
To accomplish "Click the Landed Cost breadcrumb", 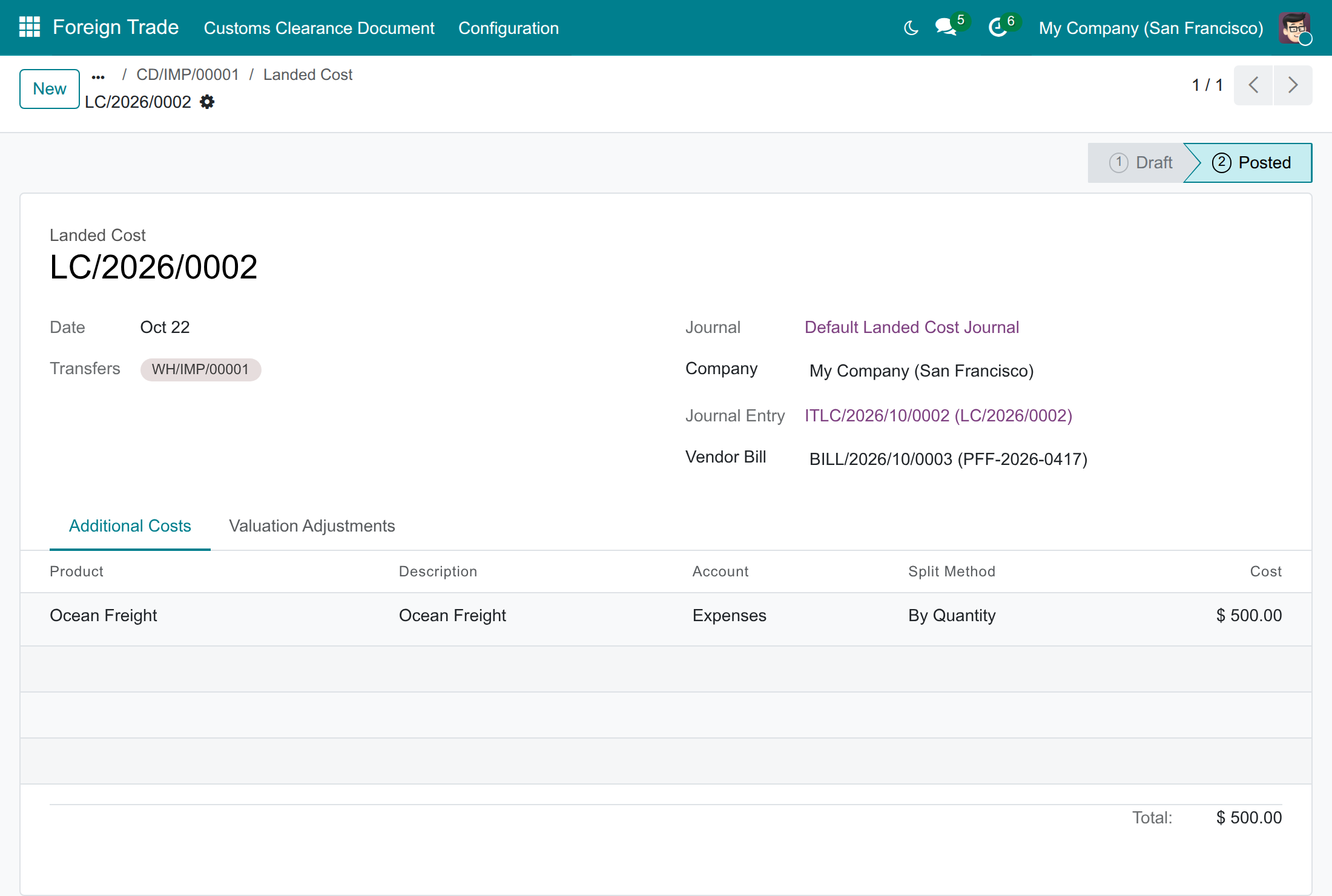I will pyautogui.click(x=308, y=74).
